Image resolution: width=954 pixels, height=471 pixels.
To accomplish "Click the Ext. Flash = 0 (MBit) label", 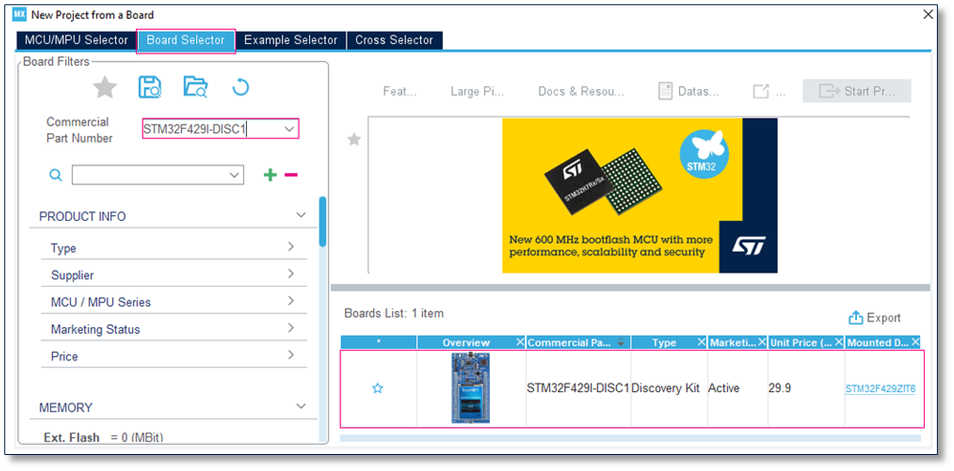I will [103, 438].
